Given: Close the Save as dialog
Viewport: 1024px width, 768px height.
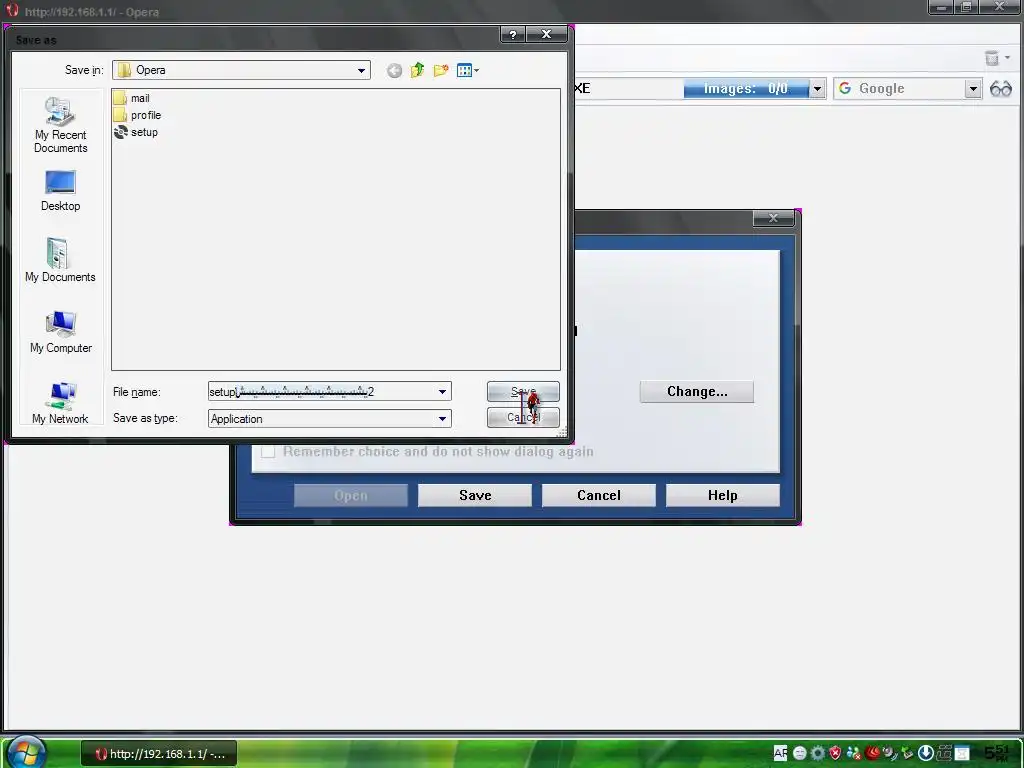Looking at the screenshot, I should (x=547, y=35).
